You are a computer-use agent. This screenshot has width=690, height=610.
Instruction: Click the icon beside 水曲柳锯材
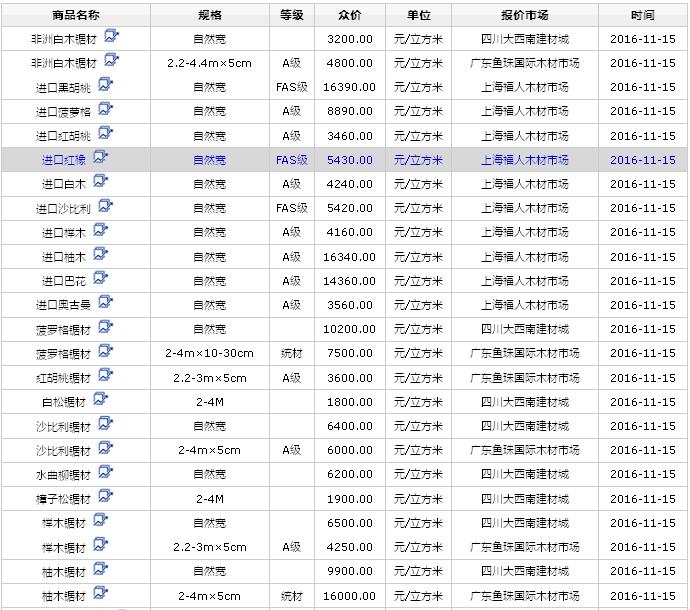[105, 473]
